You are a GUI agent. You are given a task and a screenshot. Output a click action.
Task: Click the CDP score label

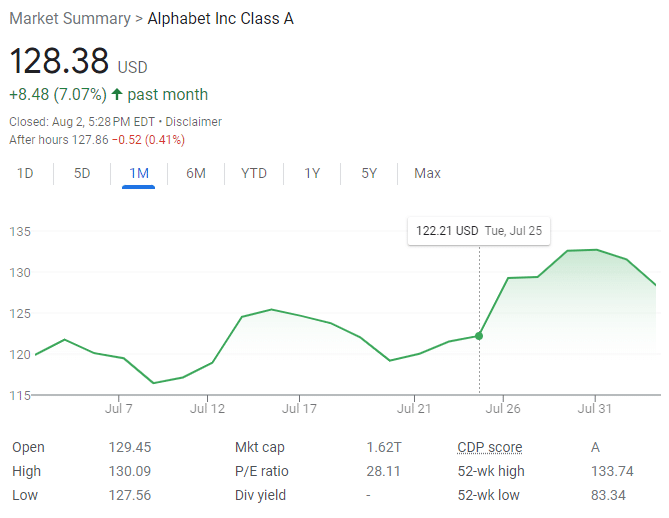click(x=490, y=447)
